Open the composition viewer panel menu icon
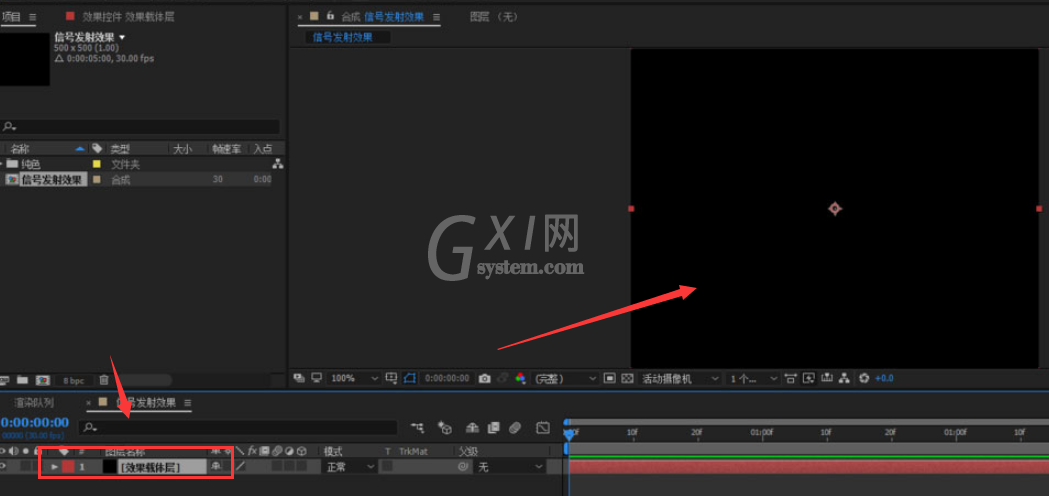This screenshot has width=1049, height=496. point(436,17)
